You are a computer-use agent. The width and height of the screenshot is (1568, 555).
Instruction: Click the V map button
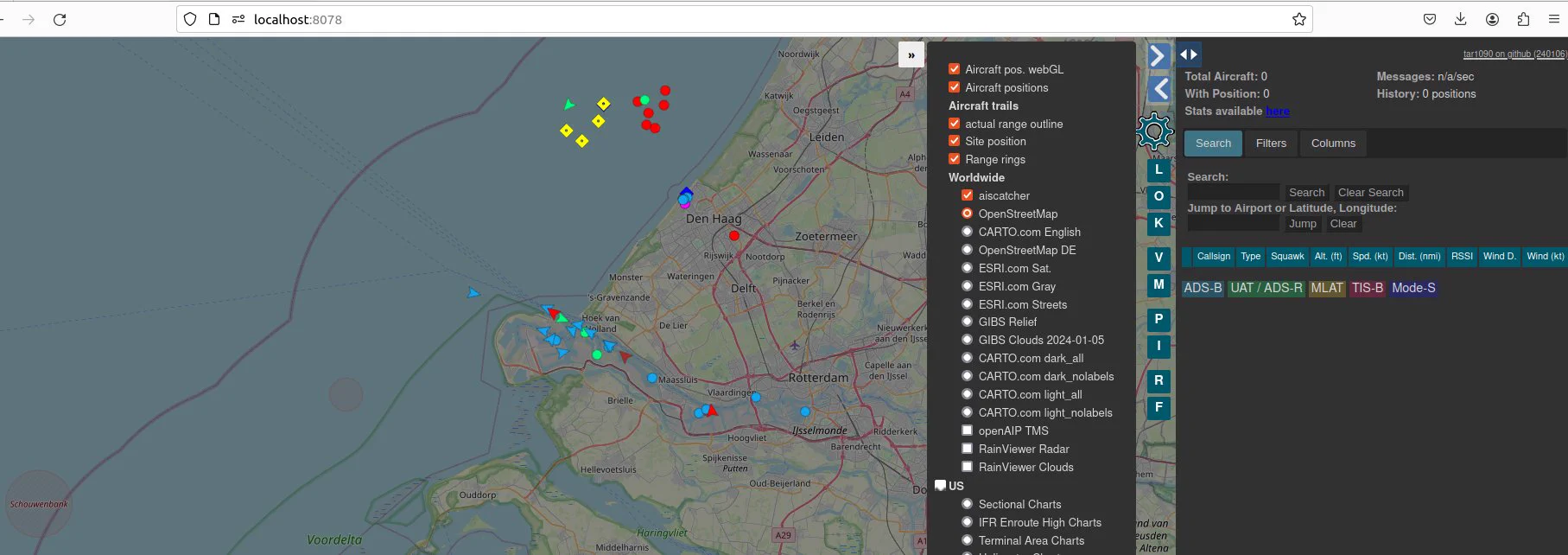tap(1159, 258)
